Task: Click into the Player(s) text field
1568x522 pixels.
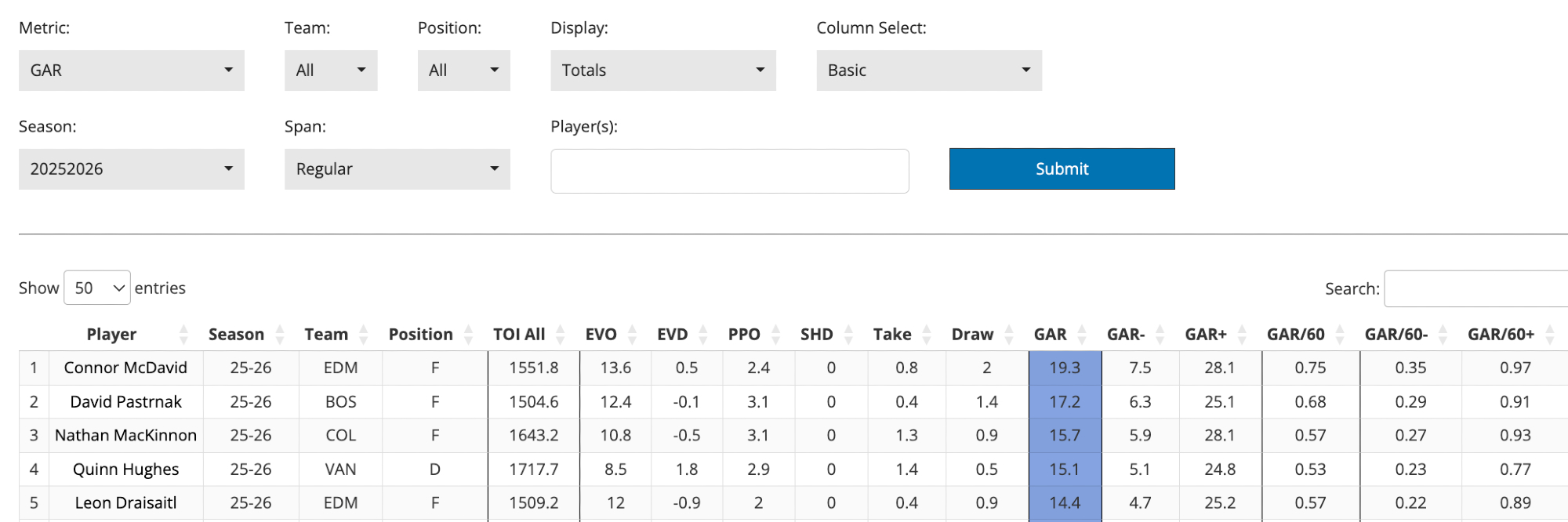Action: [729, 171]
